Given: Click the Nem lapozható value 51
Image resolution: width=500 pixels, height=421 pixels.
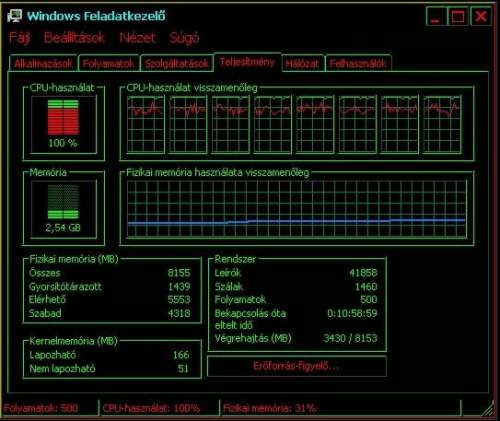Looking at the screenshot, I should [x=183, y=368].
